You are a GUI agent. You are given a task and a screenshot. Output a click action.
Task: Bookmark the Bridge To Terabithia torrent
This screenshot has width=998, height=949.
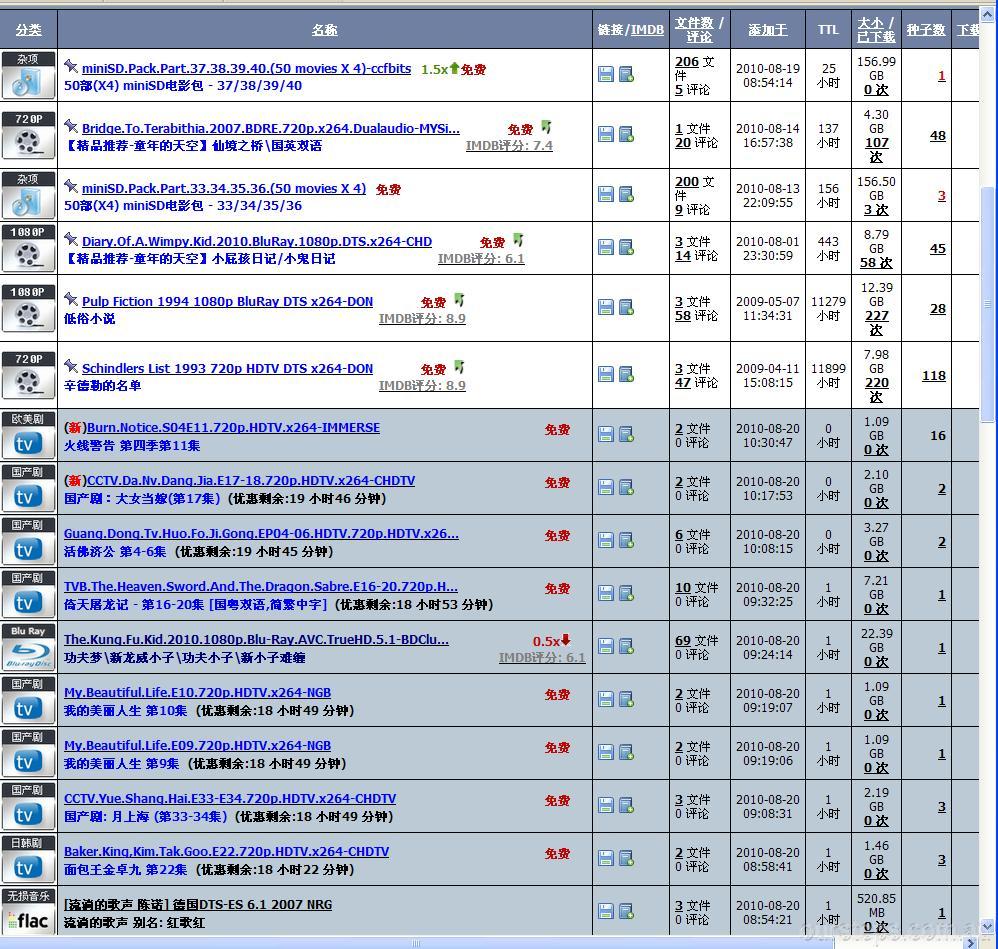[x=627, y=134]
